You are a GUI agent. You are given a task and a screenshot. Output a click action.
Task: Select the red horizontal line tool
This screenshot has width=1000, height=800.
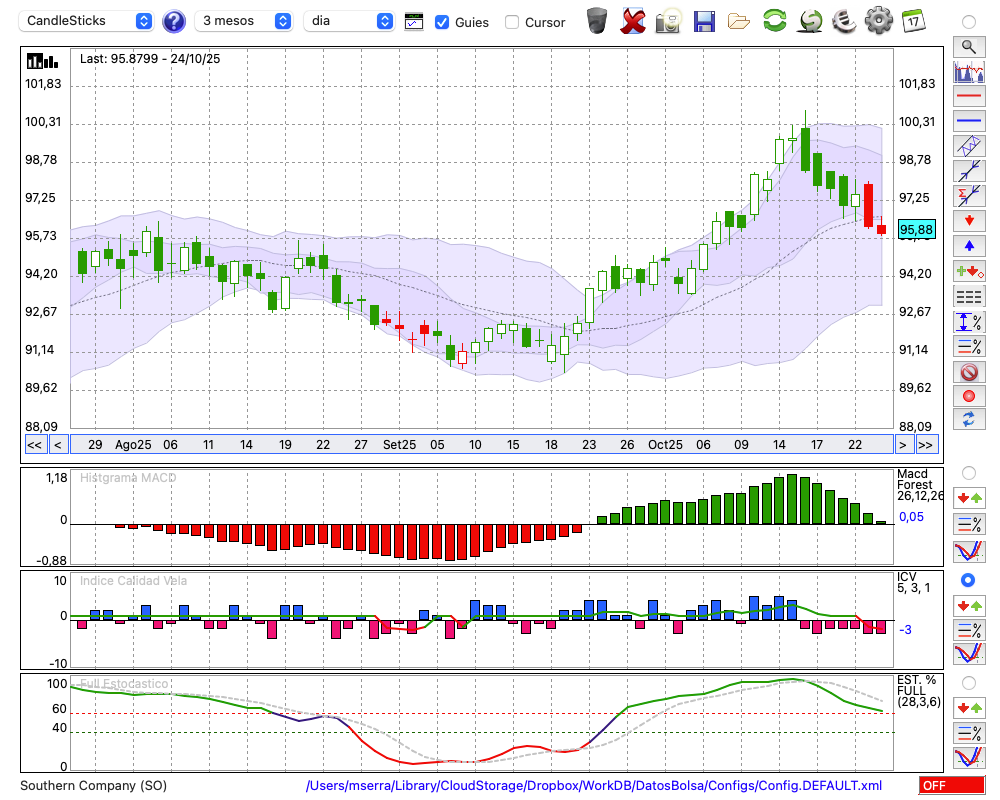968,96
